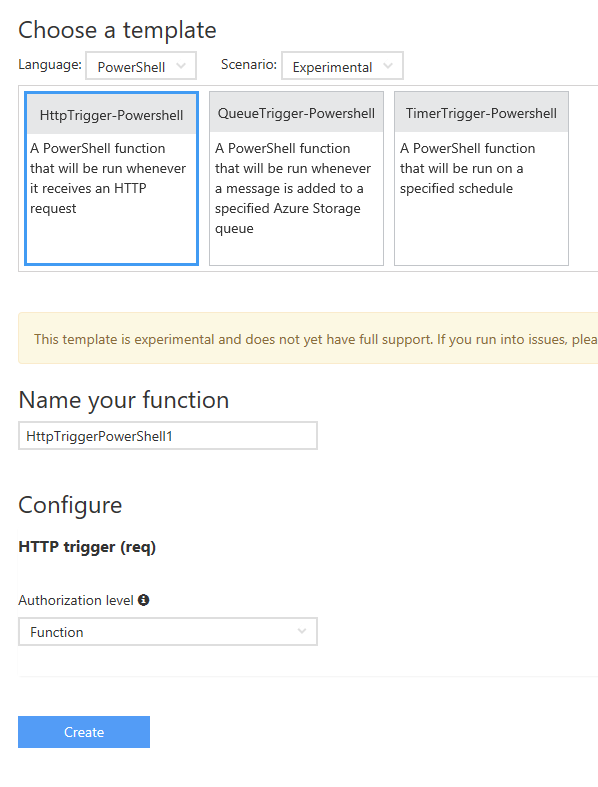598x787 pixels.
Task: Click the TimerTrigger-Powershell card title header
Action: tap(481, 113)
